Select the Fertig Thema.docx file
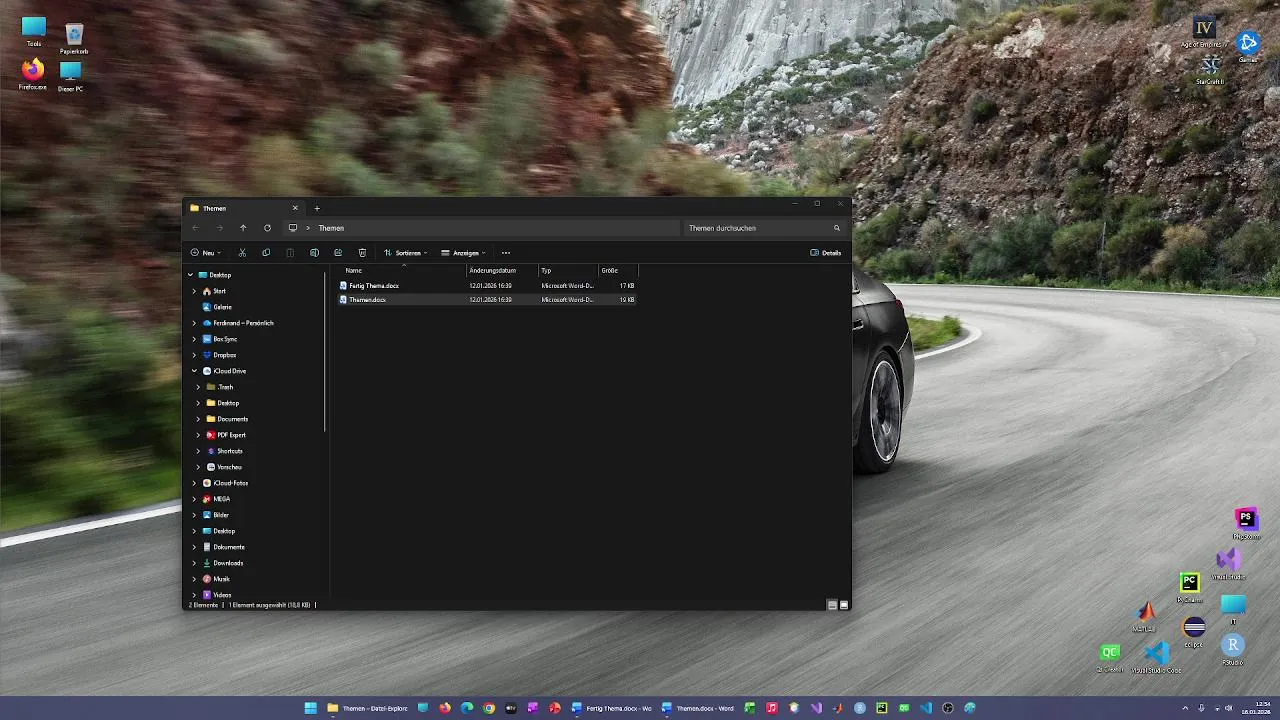1280x720 pixels. point(487,285)
